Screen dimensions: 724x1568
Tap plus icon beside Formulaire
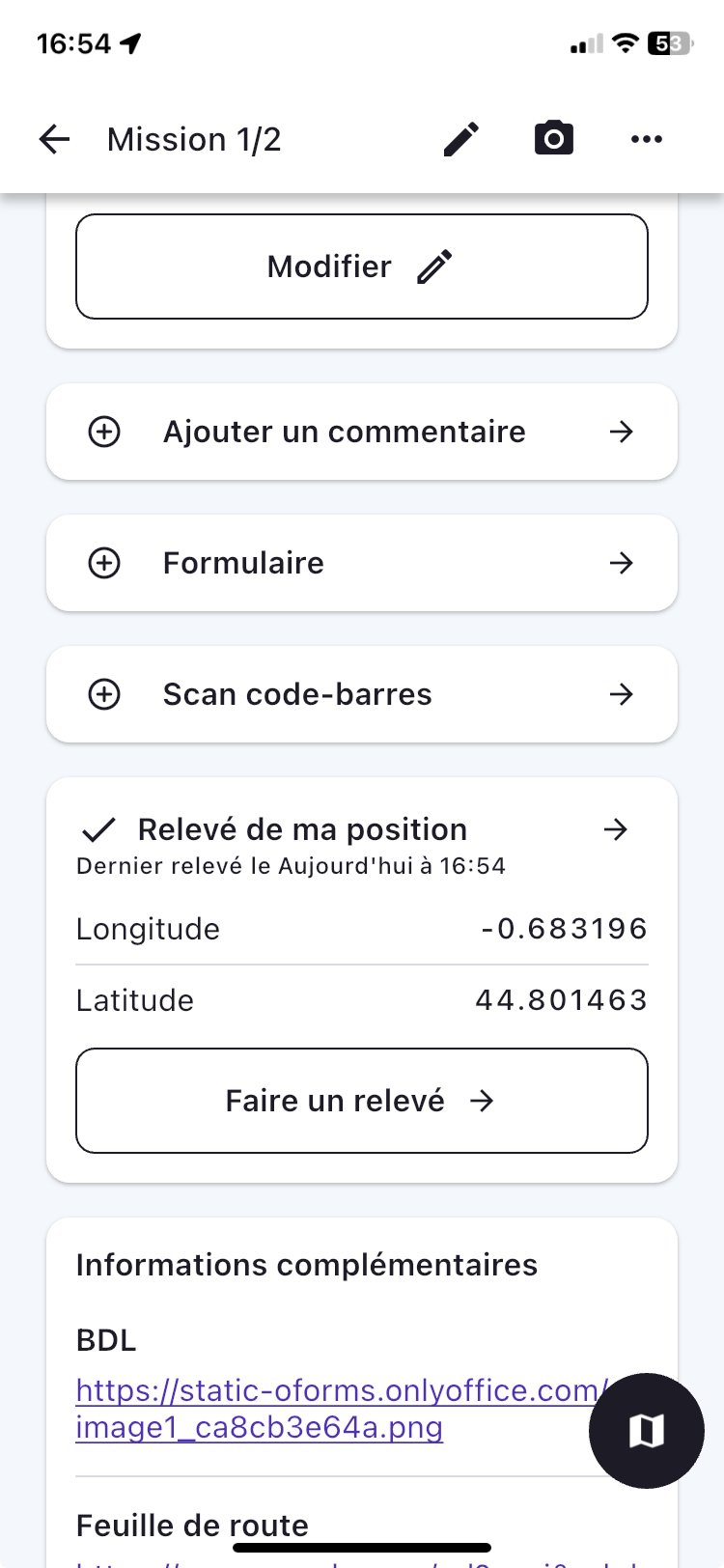(x=104, y=563)
